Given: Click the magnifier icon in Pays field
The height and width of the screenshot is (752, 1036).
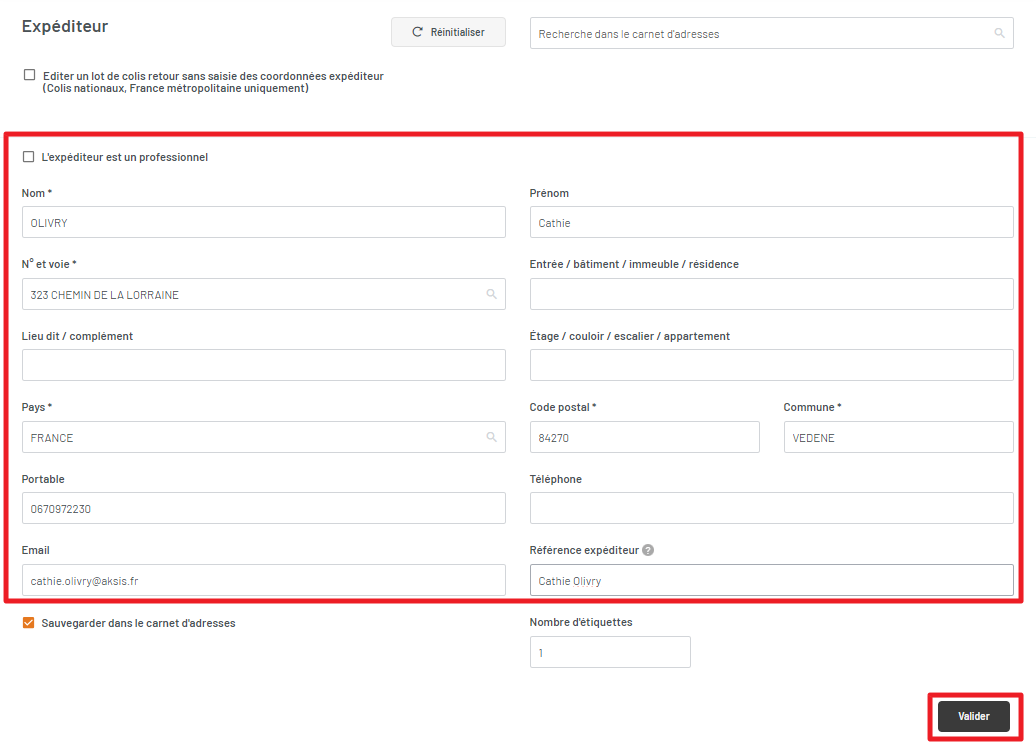Looking at the screenshot, I should click(x=492, y=437).
